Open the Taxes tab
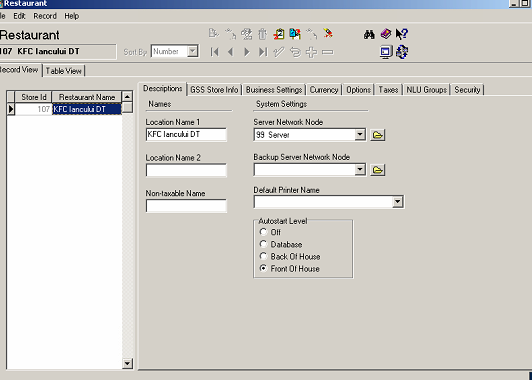 [x=388, y=90]
